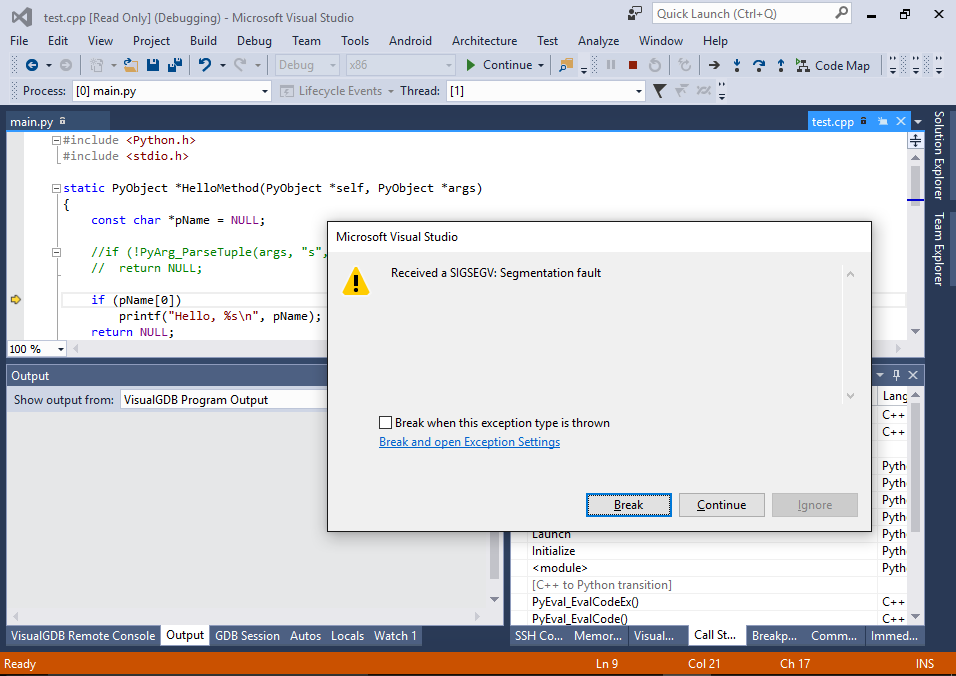Select the <module> row in Call Stack
Viewport: 956px width, 676px height.
(x=694, y=567)
